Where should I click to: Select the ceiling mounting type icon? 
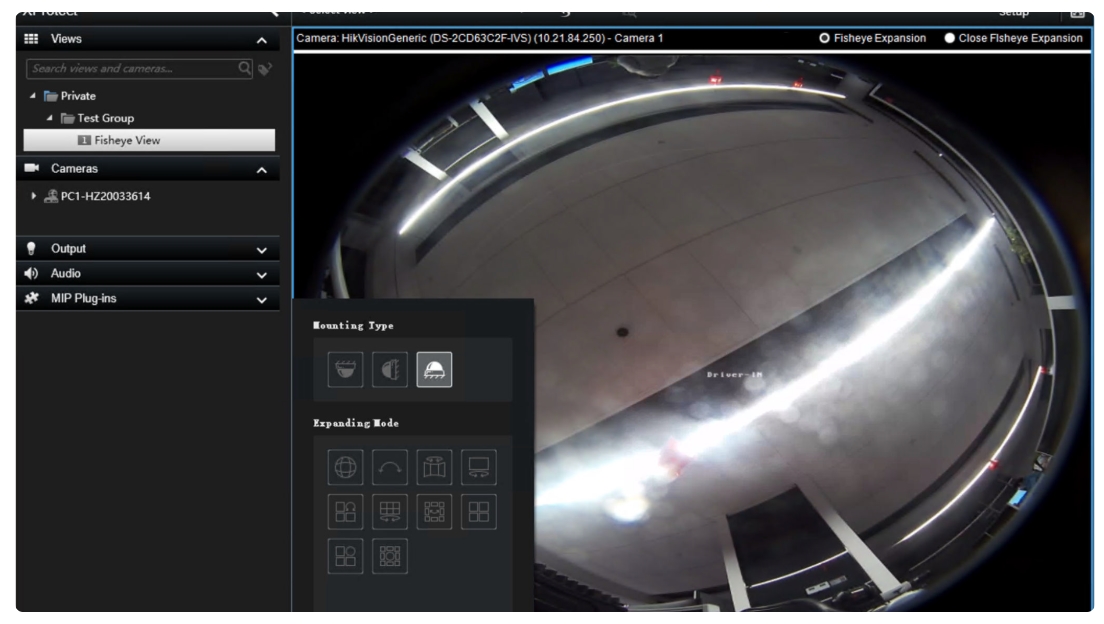tap(345, 369)
